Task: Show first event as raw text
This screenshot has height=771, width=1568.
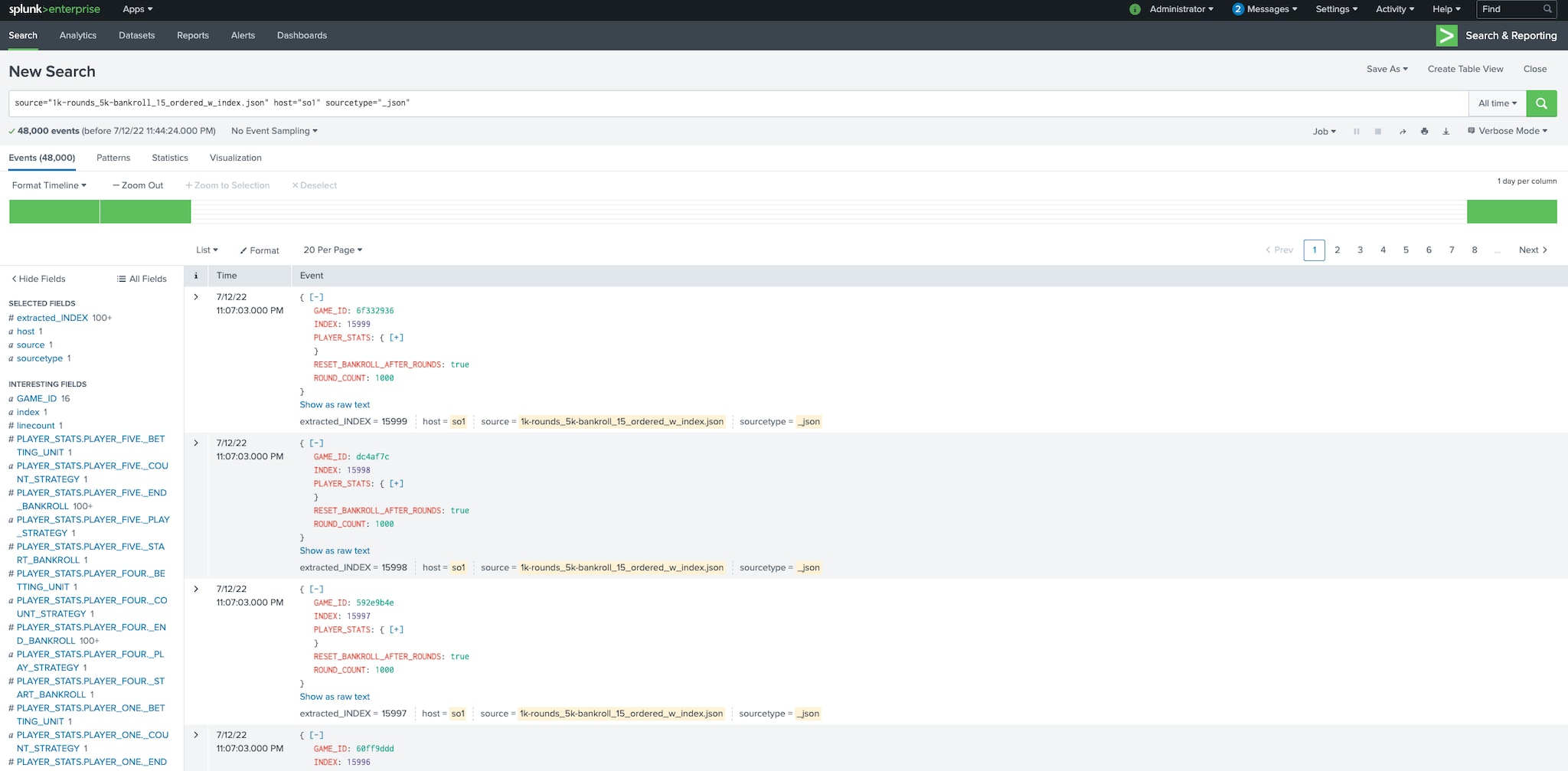Action: click(x=335, y=405)
